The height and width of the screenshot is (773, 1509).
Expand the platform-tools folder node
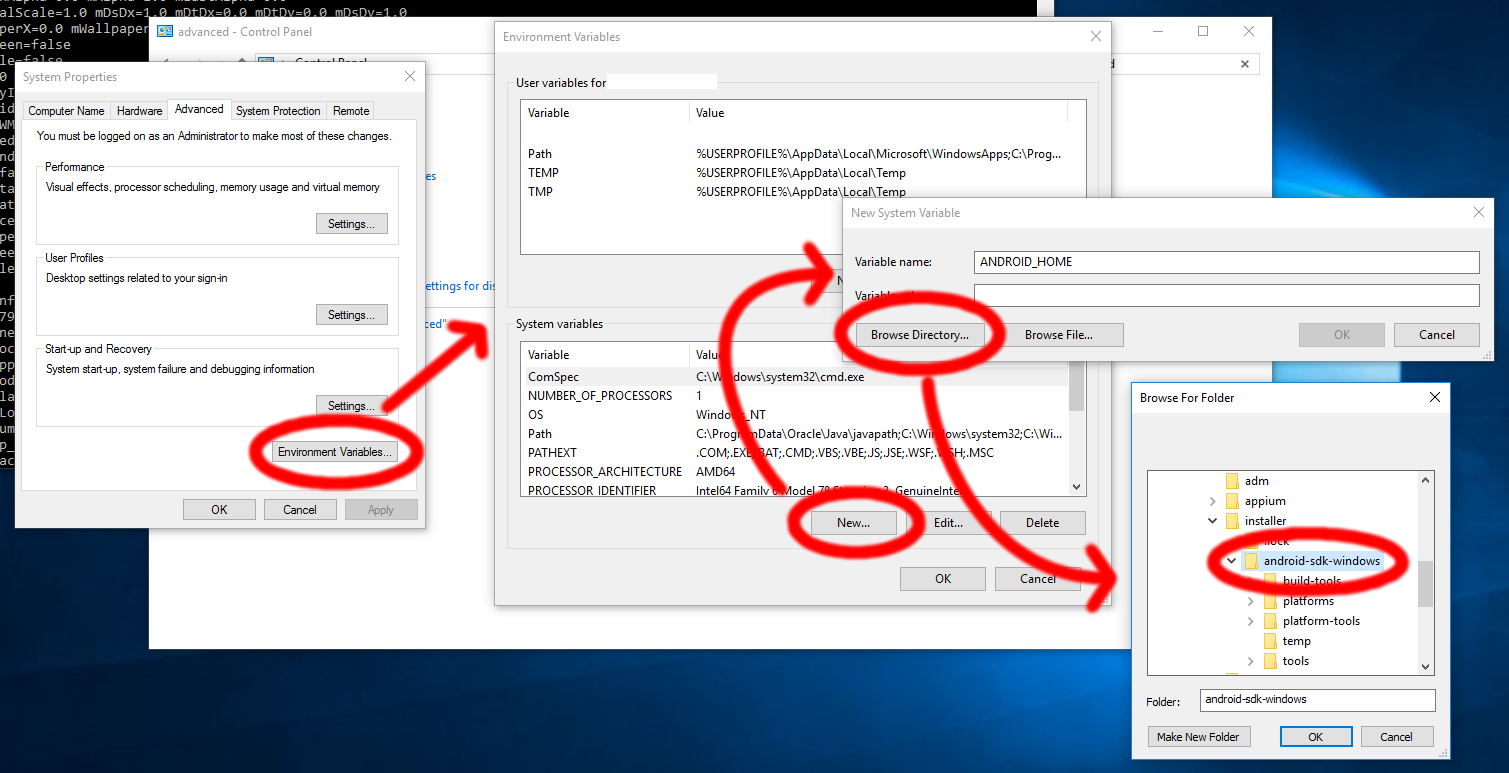click(x=1251, y=621)
